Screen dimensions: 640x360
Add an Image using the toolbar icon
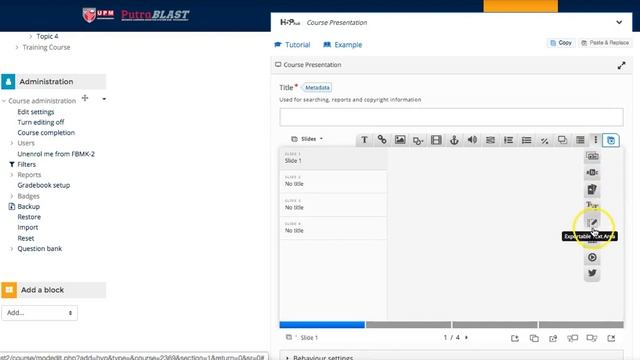coord(400,140)
